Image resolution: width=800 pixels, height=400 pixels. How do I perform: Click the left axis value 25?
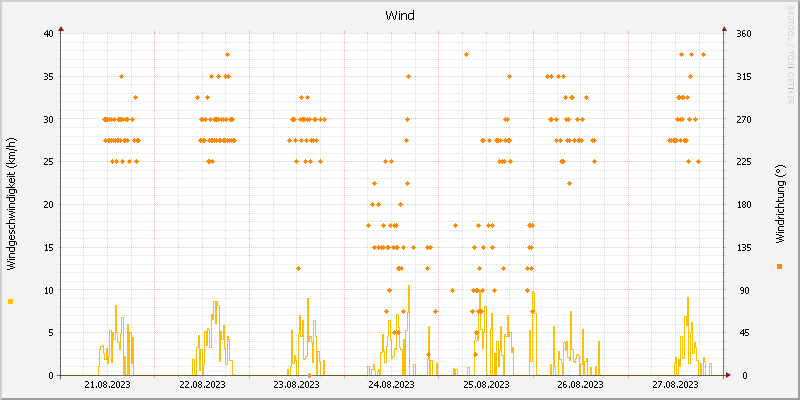click(48, 162)
